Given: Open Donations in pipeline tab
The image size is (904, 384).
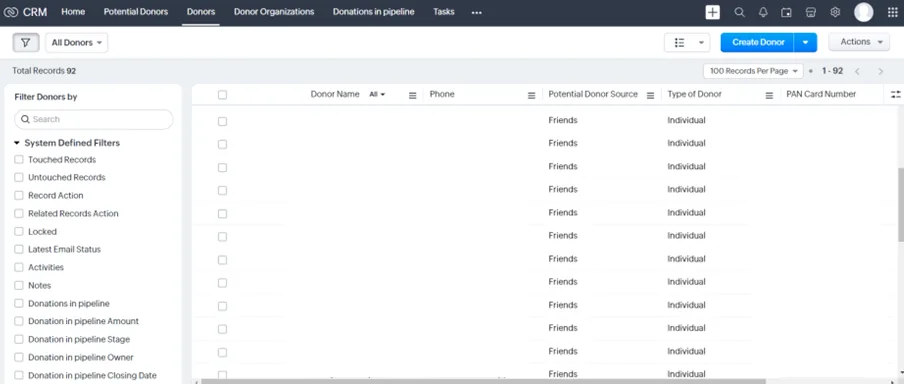Looking at the screenshot, I should point(374,12).
